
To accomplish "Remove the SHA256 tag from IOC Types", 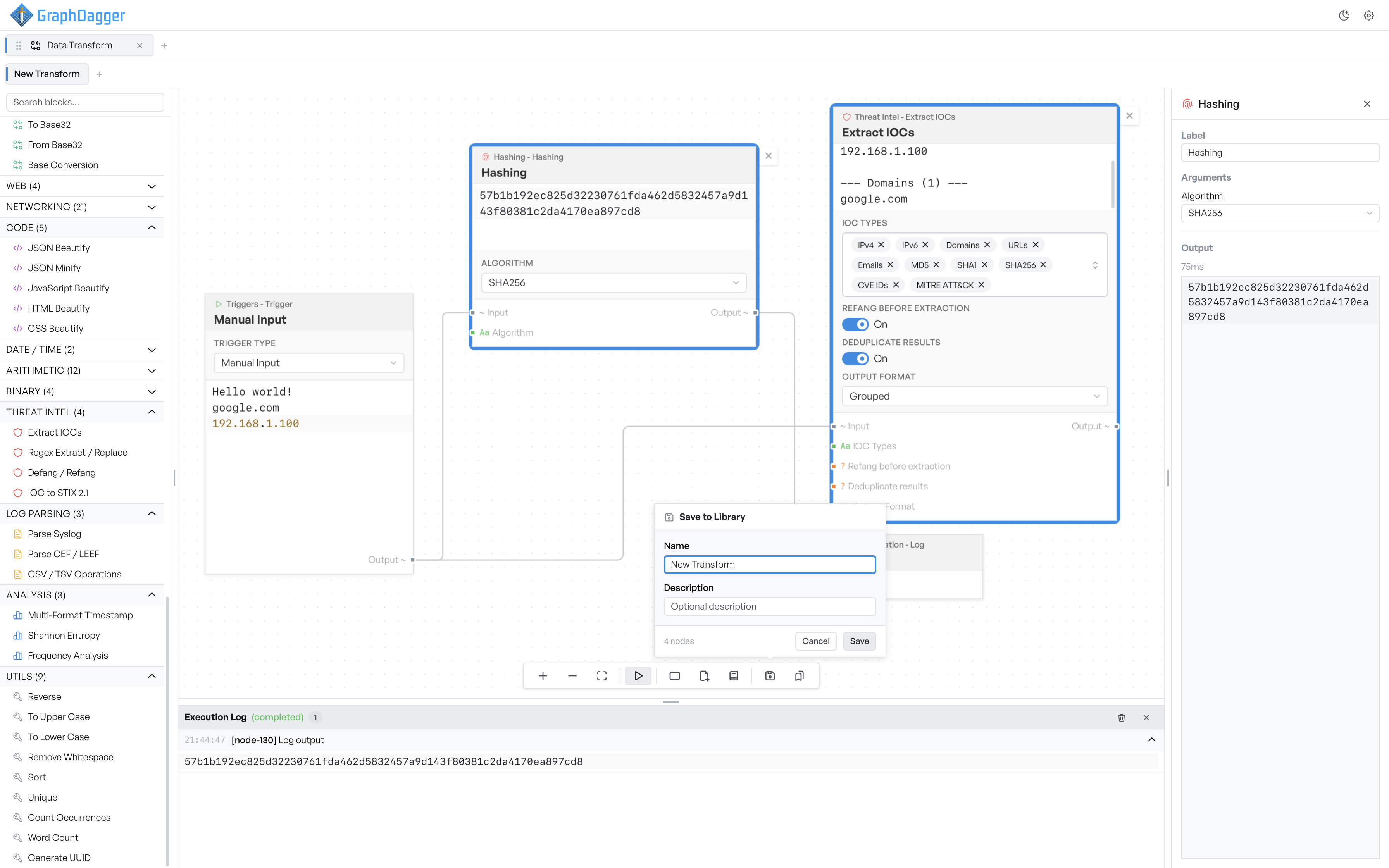I will coord(1043,265).
